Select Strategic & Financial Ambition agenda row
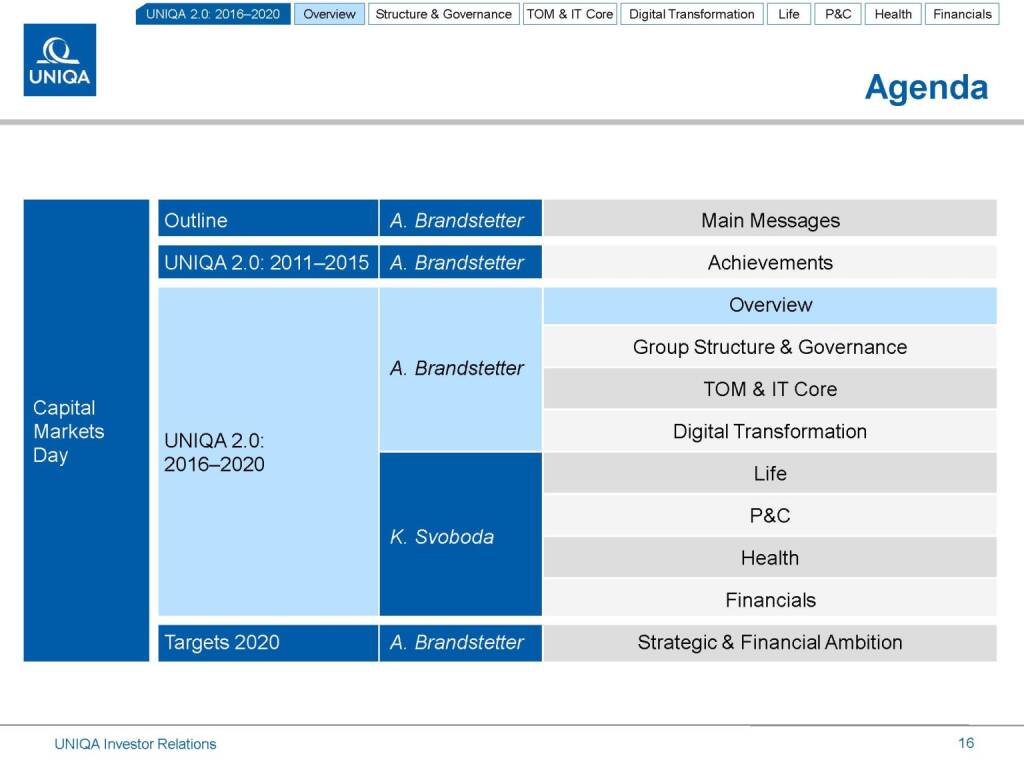1024x768 pixels. click(x=770, y=642)
